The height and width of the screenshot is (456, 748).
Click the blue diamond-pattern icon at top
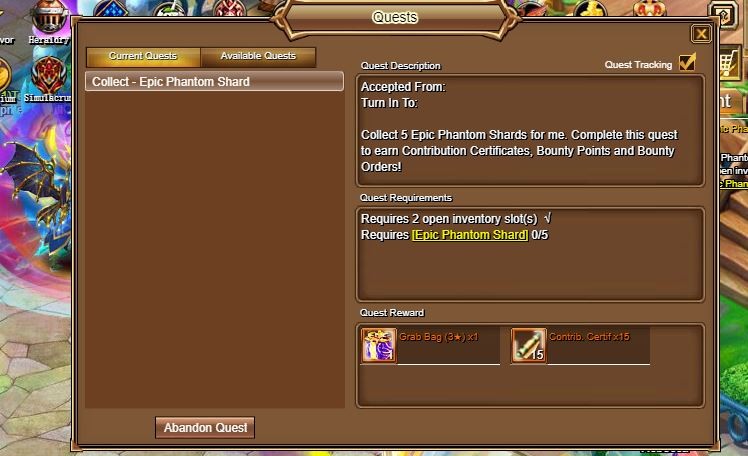110,8
